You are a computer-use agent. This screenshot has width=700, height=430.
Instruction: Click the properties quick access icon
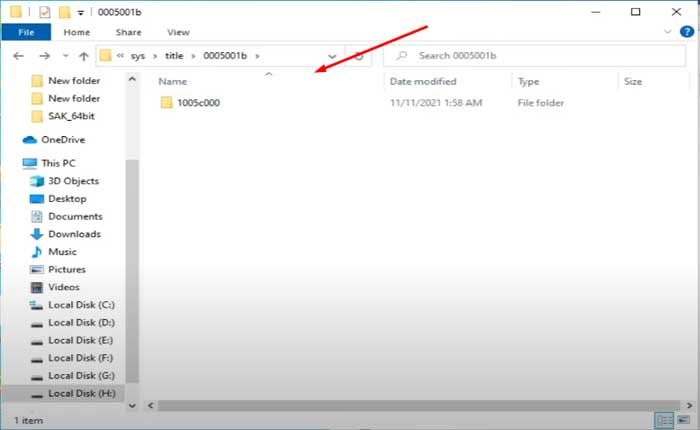tap(43, 12)
